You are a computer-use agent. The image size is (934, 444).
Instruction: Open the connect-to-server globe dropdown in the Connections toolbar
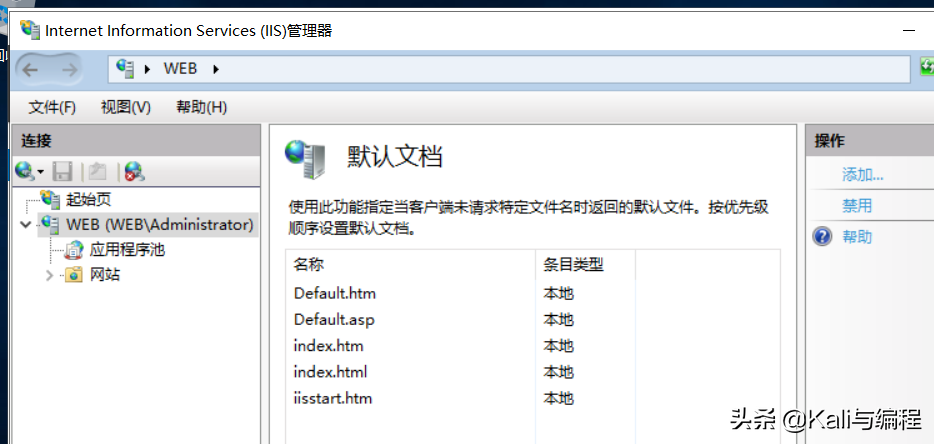(x=30, y=172)
